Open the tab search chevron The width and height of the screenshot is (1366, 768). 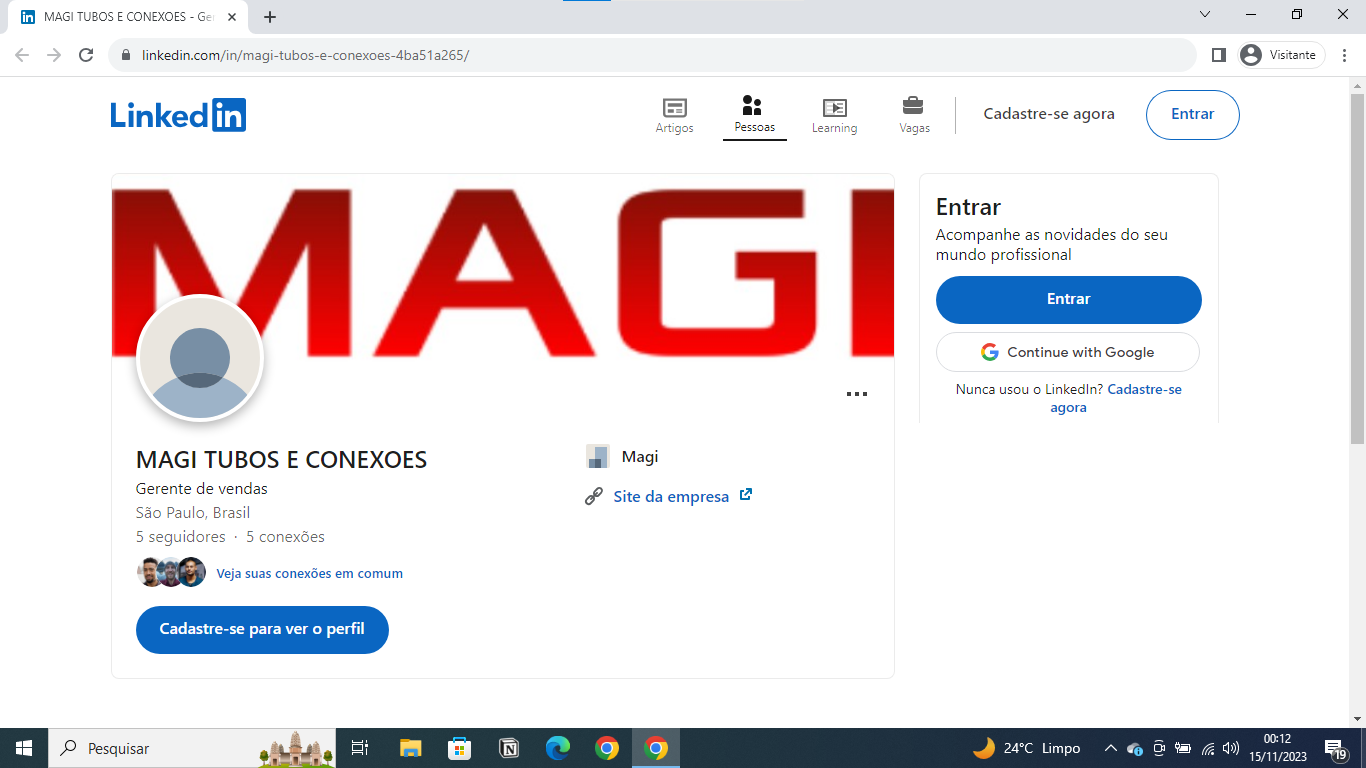click(1204, 15)
